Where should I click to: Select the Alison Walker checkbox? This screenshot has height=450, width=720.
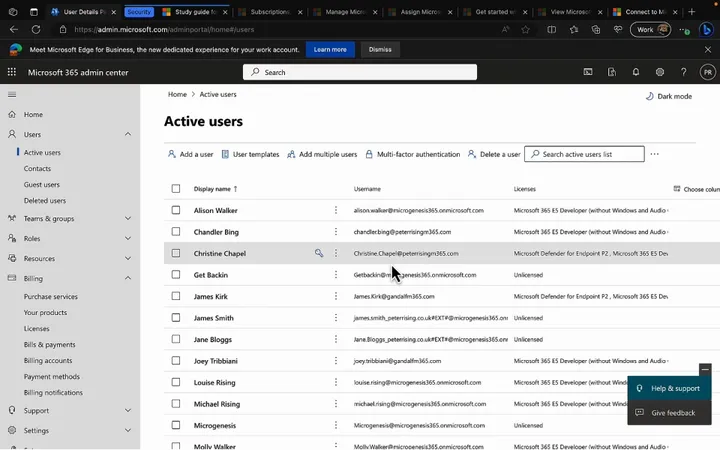tap(176, 210)
